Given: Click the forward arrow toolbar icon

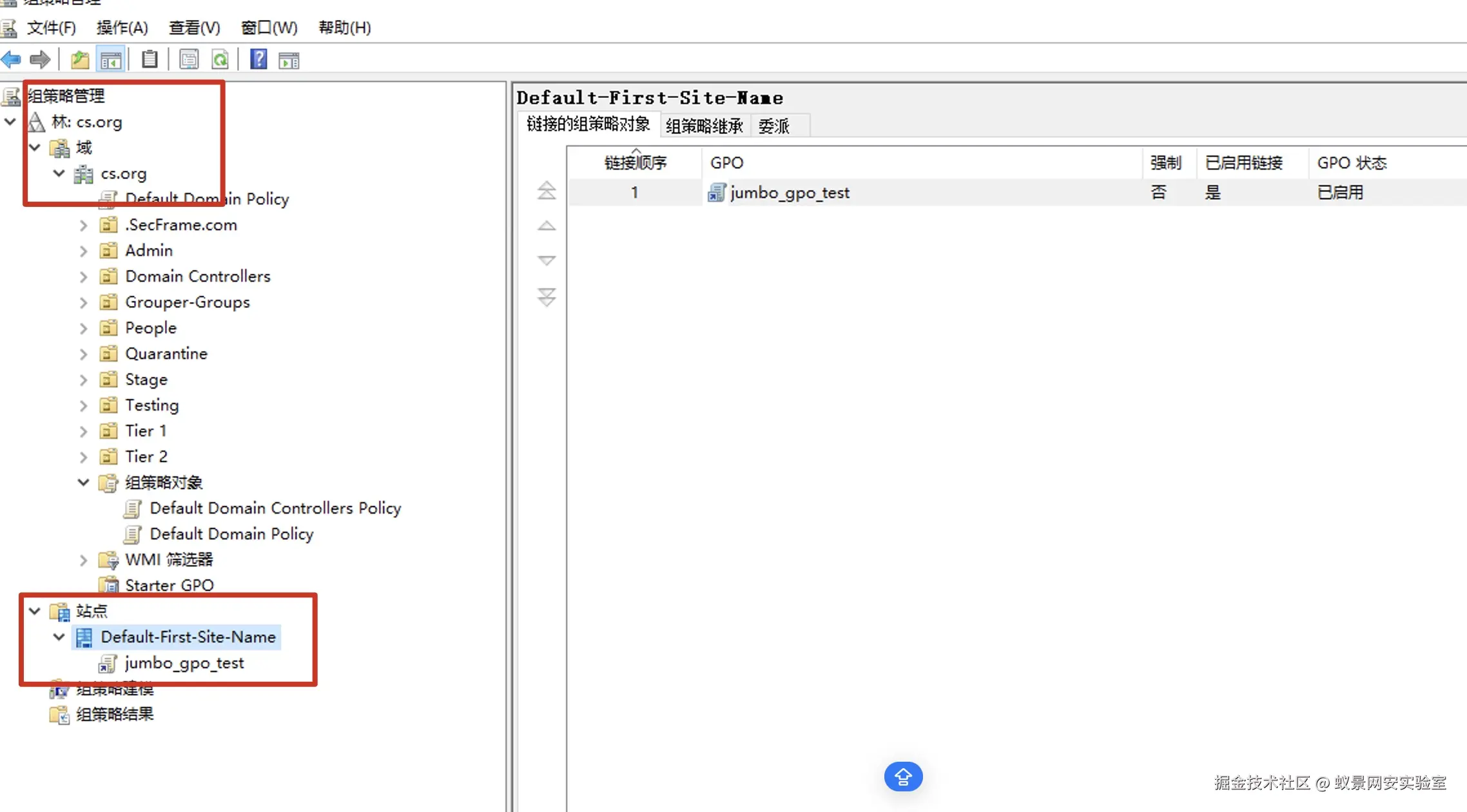Looking at the screenshot, I should tap(40, 60).
